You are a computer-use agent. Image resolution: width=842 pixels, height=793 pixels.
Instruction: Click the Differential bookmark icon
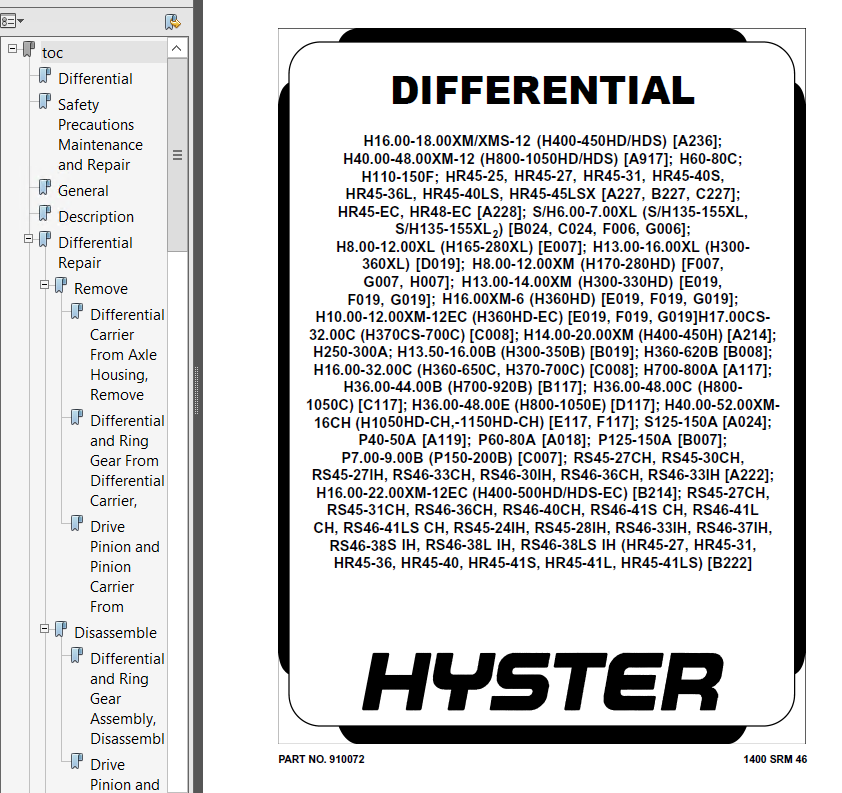point(44,76)
